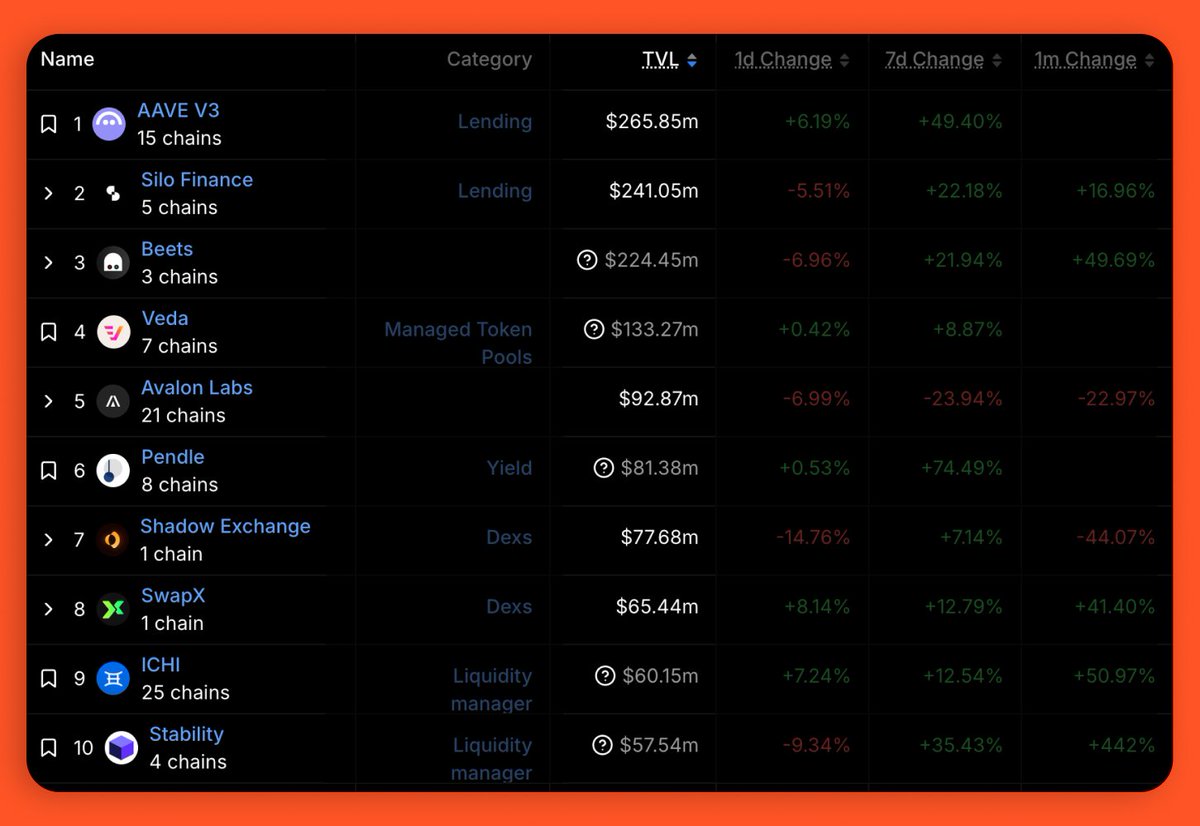Sort by the 7d Change column header

pos(934,60)
